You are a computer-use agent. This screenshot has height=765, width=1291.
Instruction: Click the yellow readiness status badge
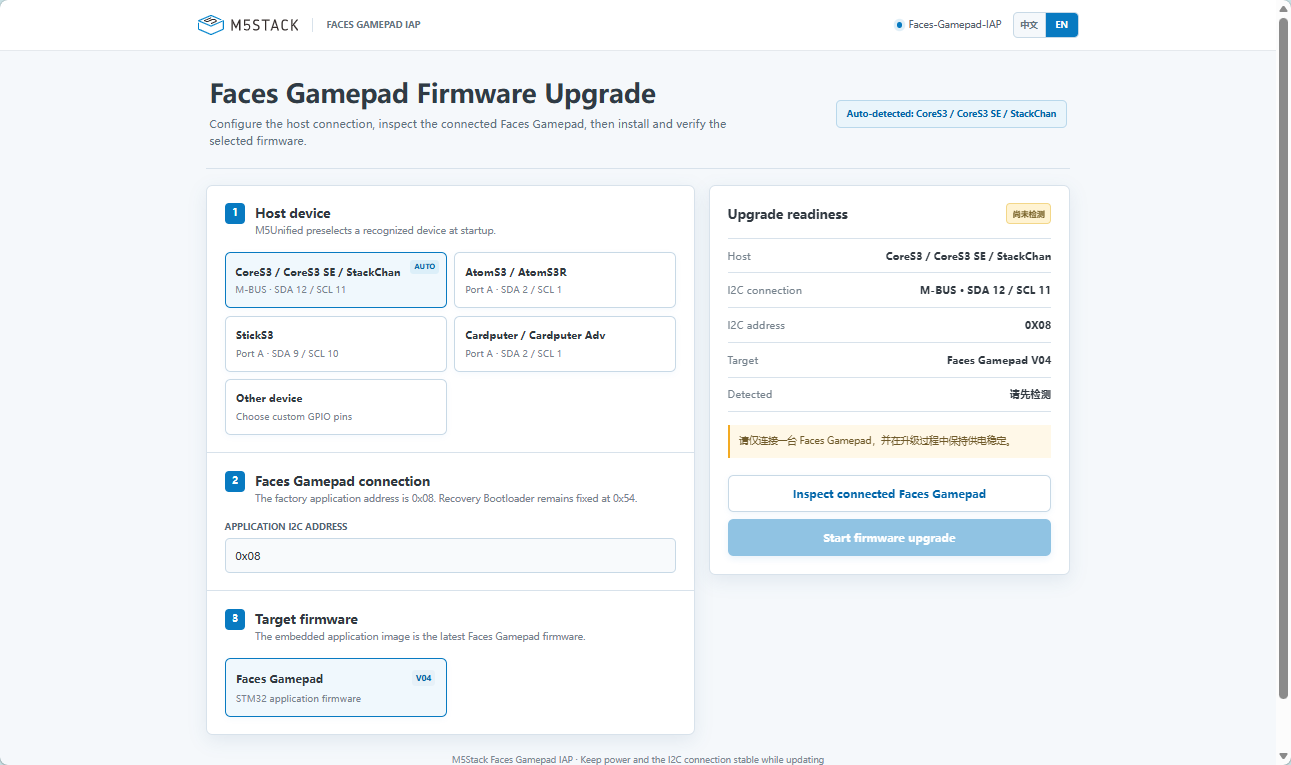click(x=1028, y=214)
